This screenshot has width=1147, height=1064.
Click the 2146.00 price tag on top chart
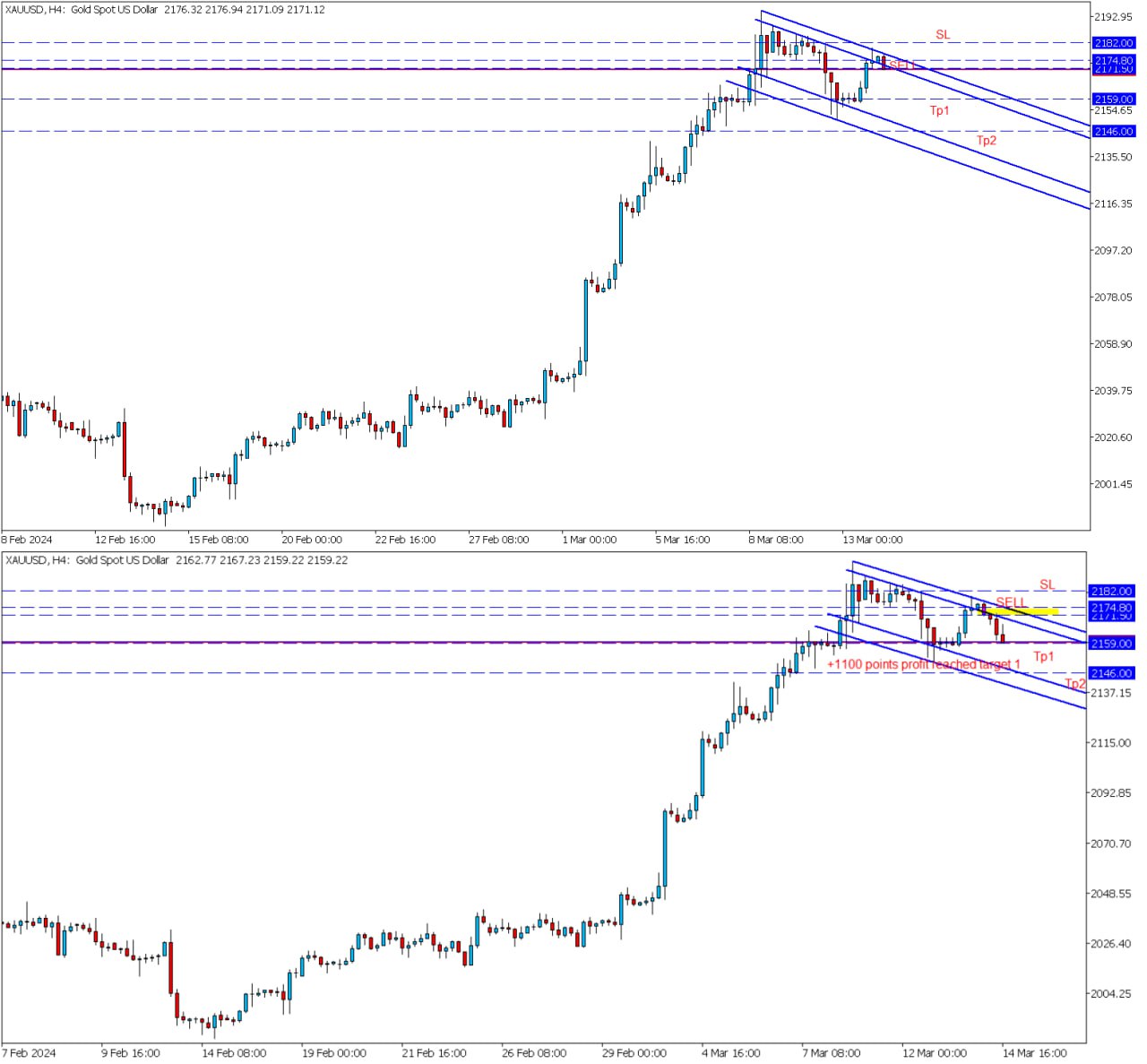point(1114,132)
